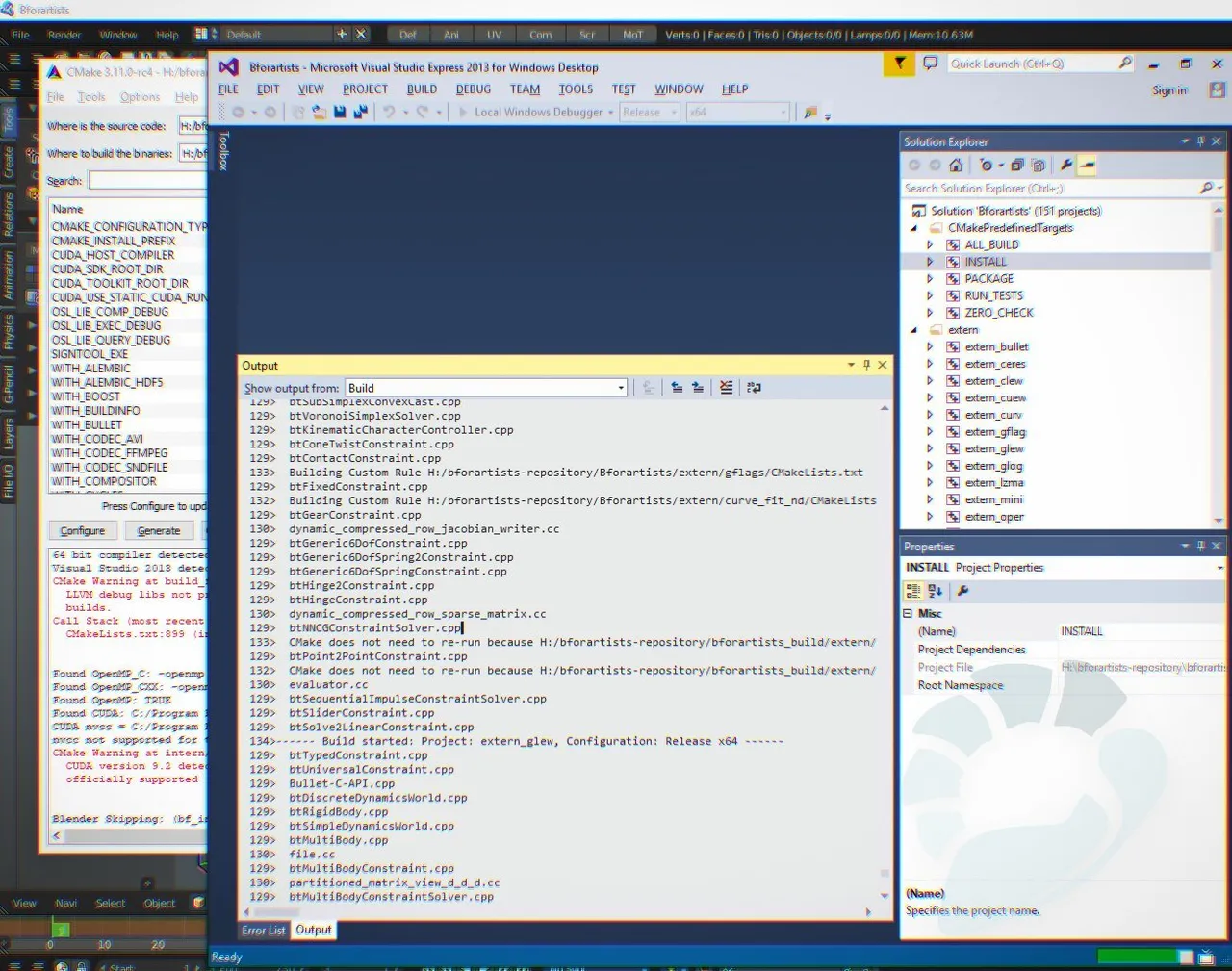This screenshot has width=1232, height=971.
Task: Click the Sign in link
Action: [1169, 90]
